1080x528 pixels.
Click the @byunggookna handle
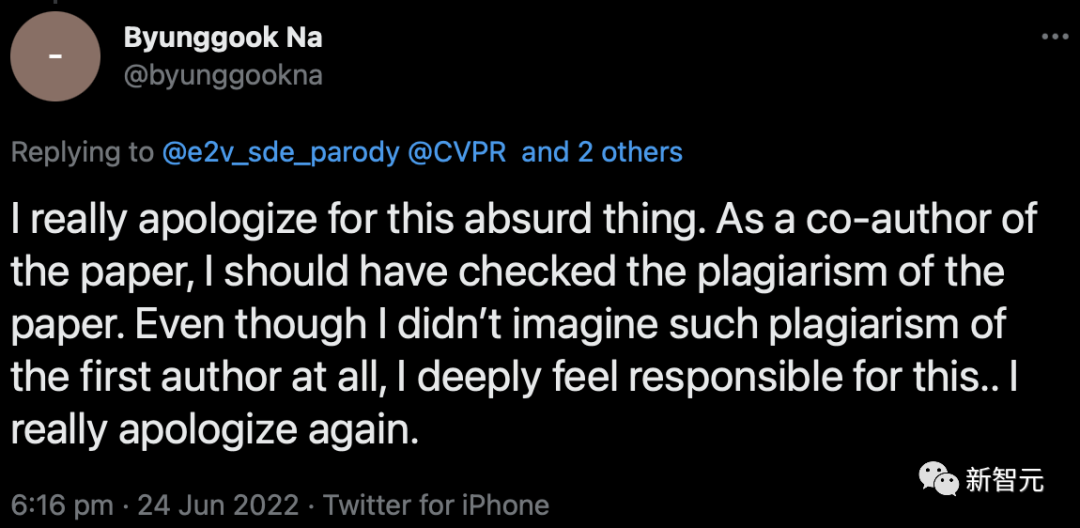coord(223,75)
